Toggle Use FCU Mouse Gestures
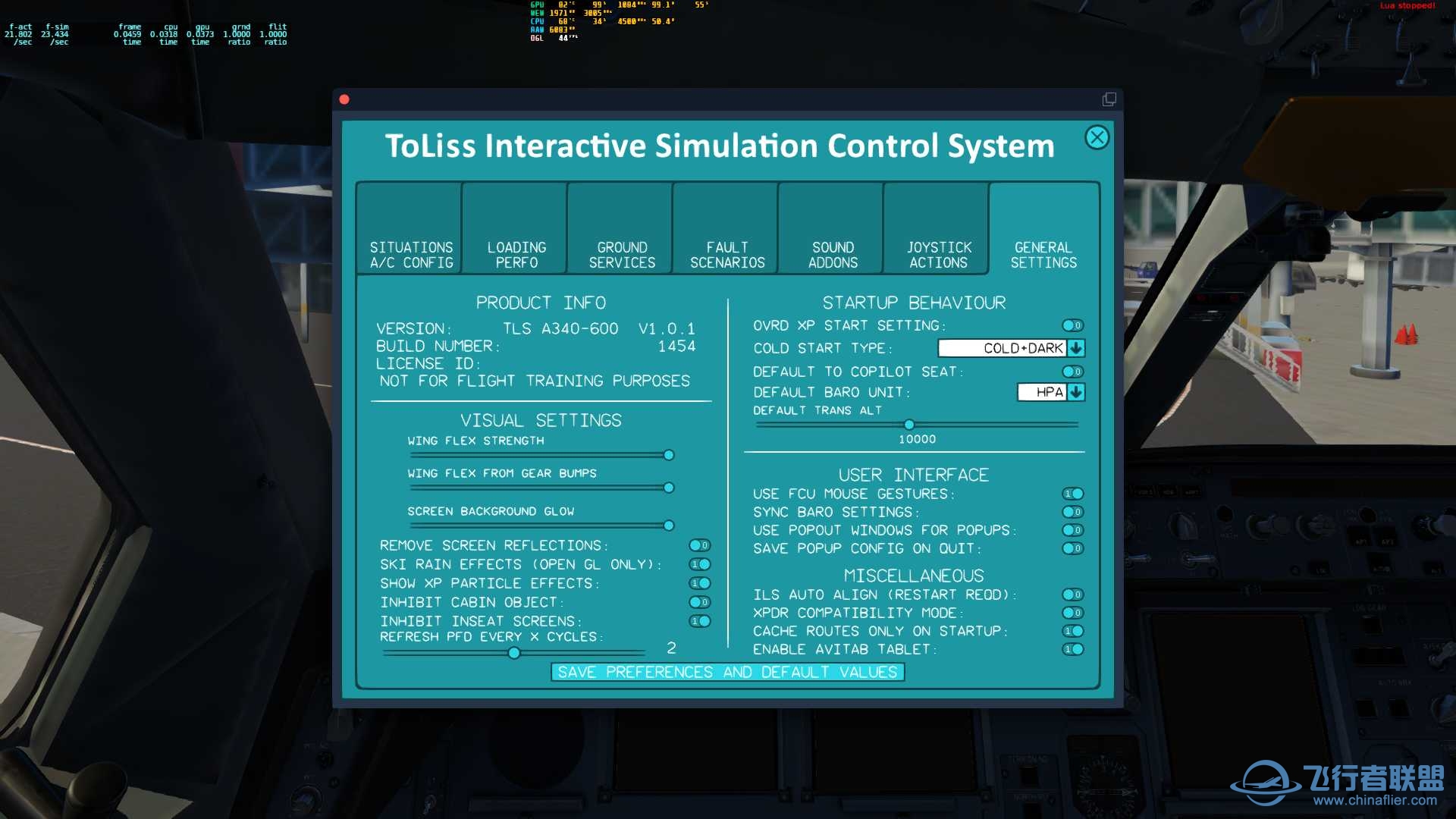The height and width of the screenshot is (819, 1456). 1072,494
